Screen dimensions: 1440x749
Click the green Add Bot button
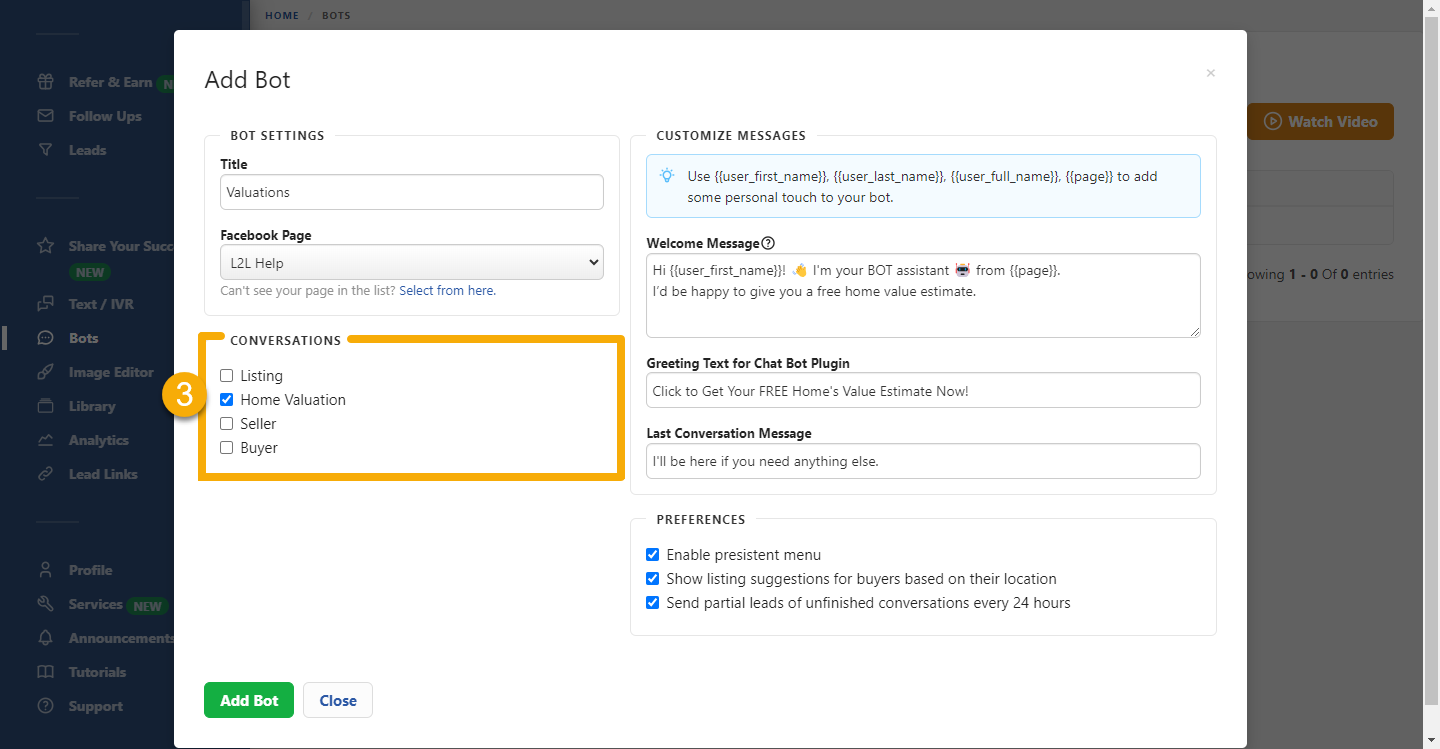[x=248, y=700]
